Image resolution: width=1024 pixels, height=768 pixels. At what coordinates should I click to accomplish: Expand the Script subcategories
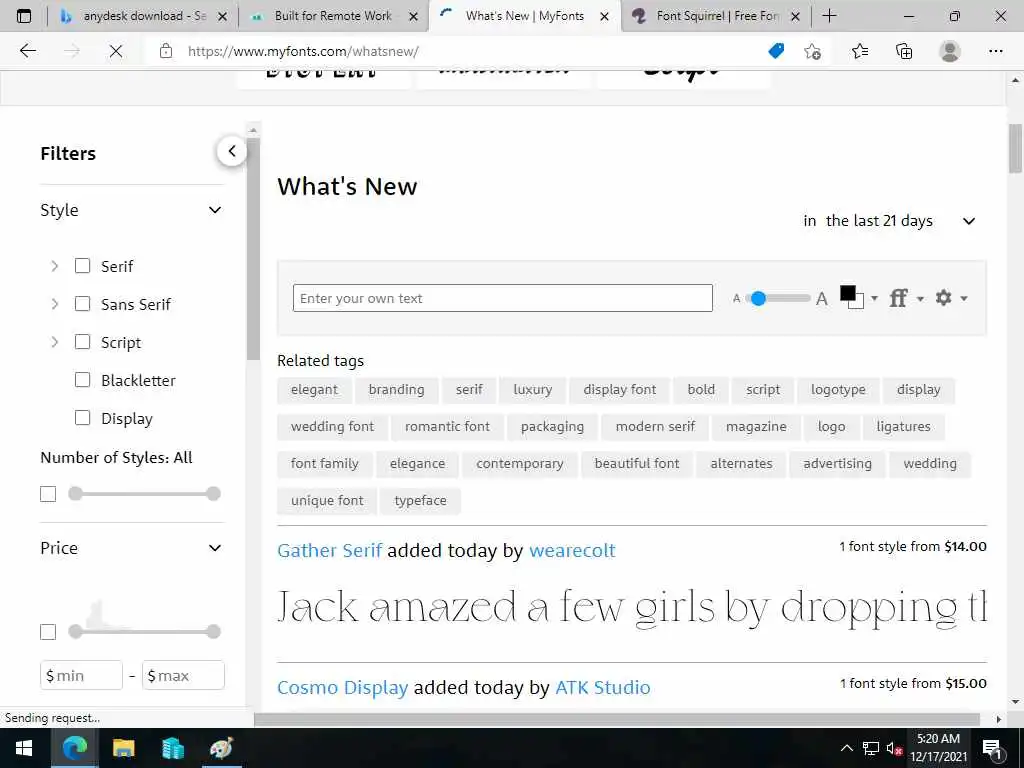55,342
